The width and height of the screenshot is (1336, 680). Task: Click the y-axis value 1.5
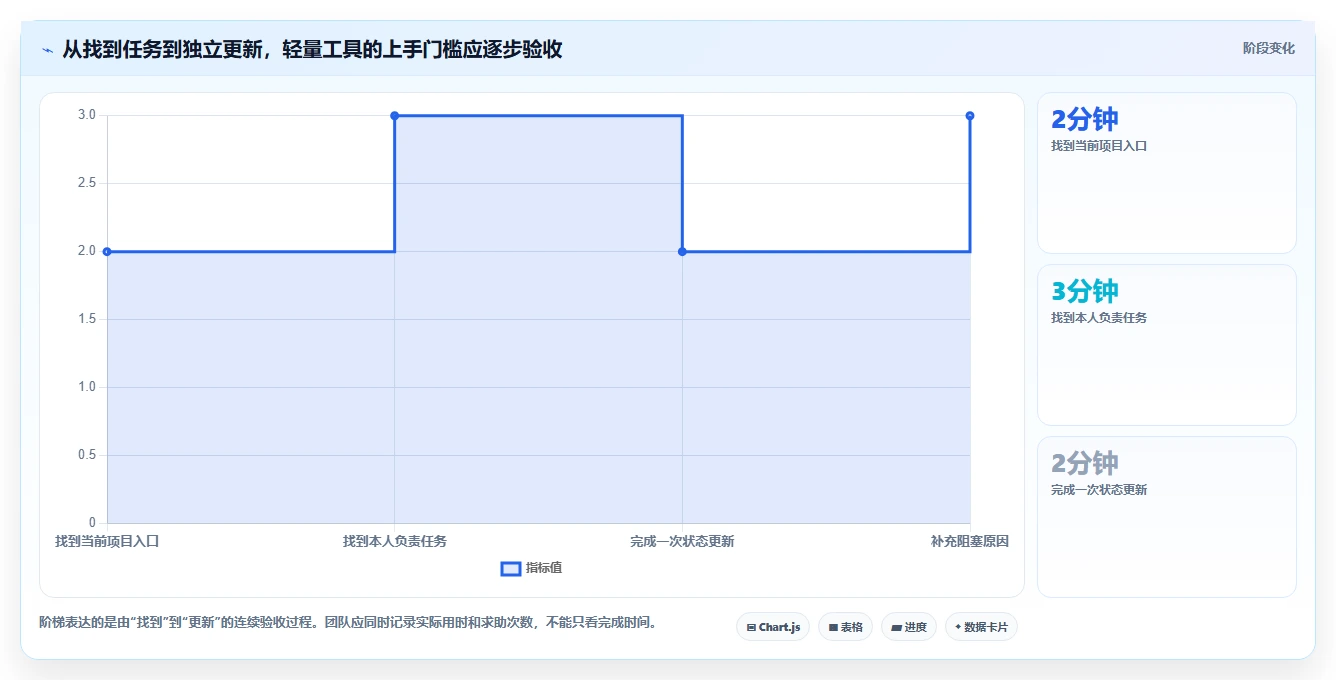[87, 319]
